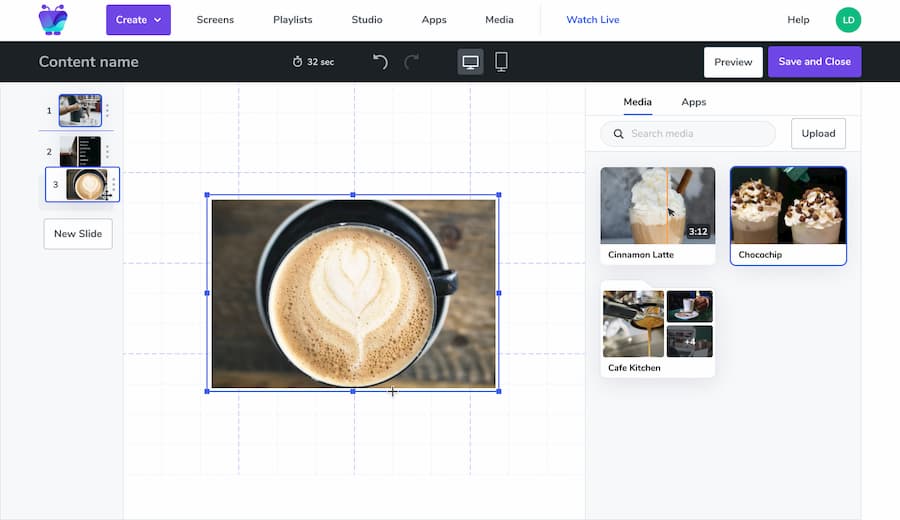Click the Cinnamon Latte label text

pos(641,255)
